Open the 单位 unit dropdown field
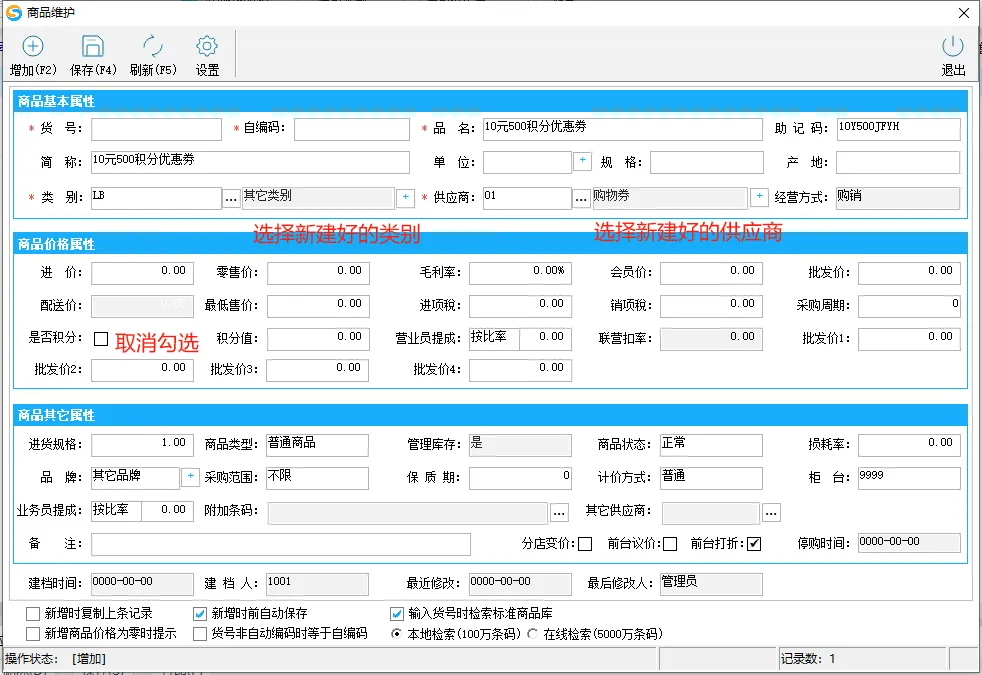The height and width of the screenshot is (675, 982). point(527,162)
